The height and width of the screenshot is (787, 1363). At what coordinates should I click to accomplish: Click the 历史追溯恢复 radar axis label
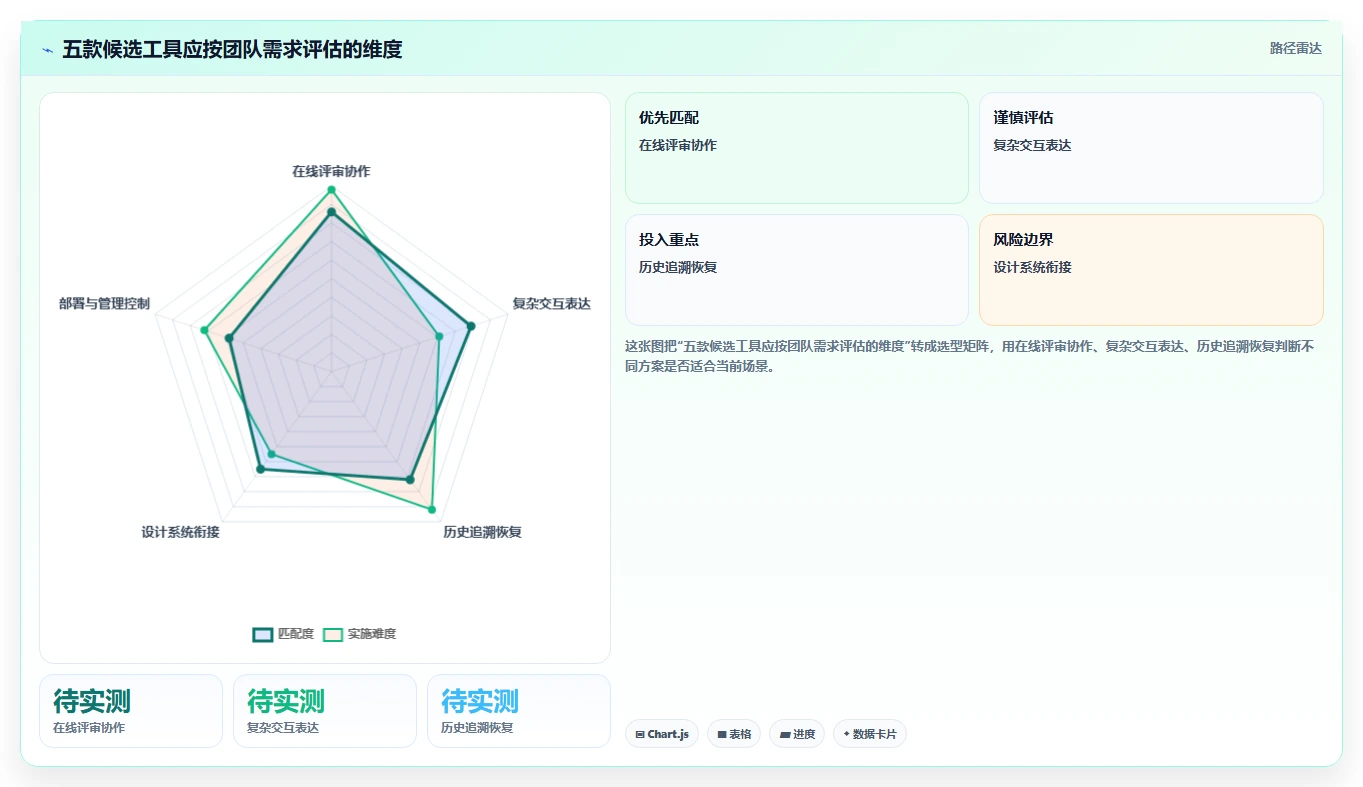click(482, 531)
